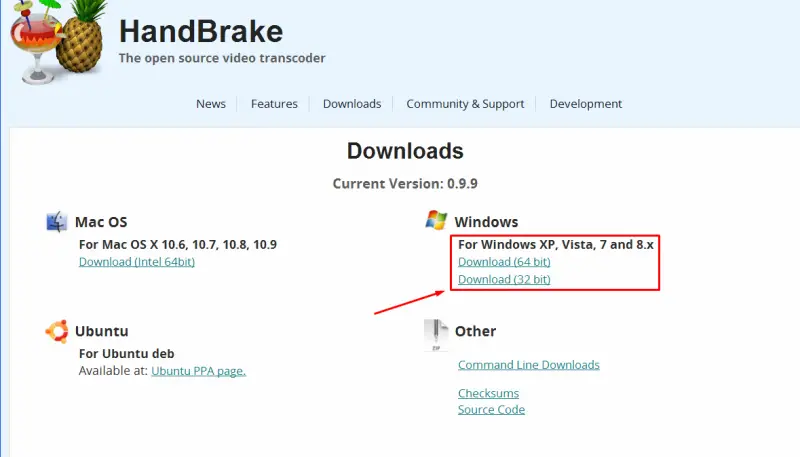Click 'For Windows XP, Vista, 7 and 8.x' text

556,244
